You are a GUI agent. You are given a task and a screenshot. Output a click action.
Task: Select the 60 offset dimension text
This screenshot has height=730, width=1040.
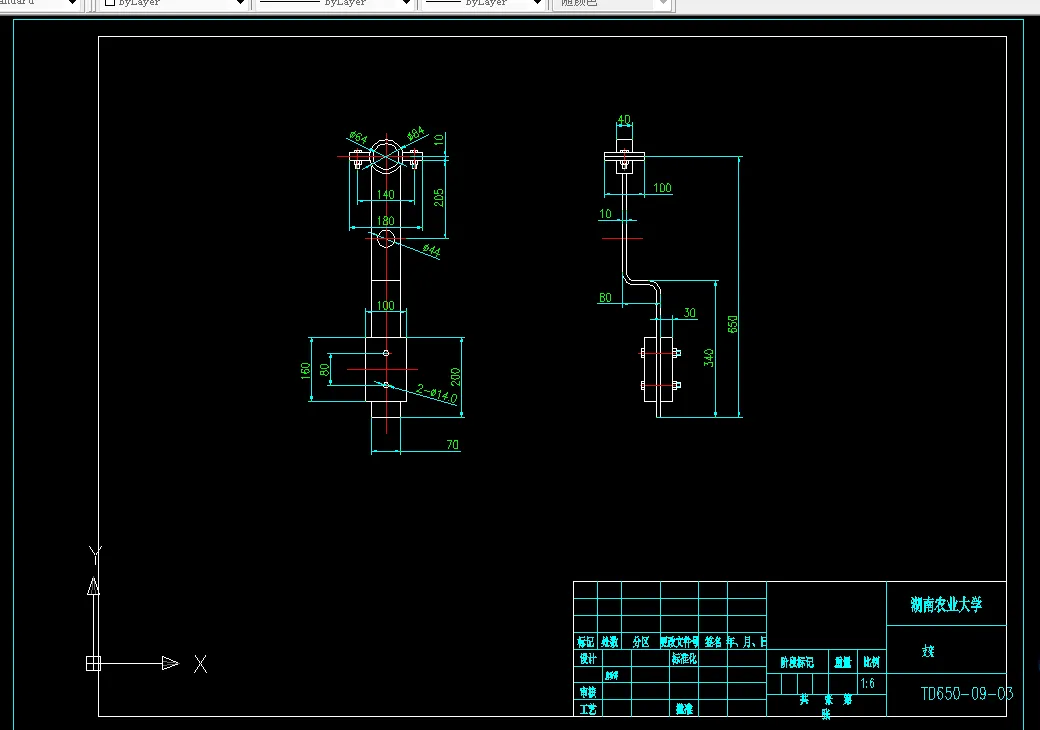pos(606,298)
